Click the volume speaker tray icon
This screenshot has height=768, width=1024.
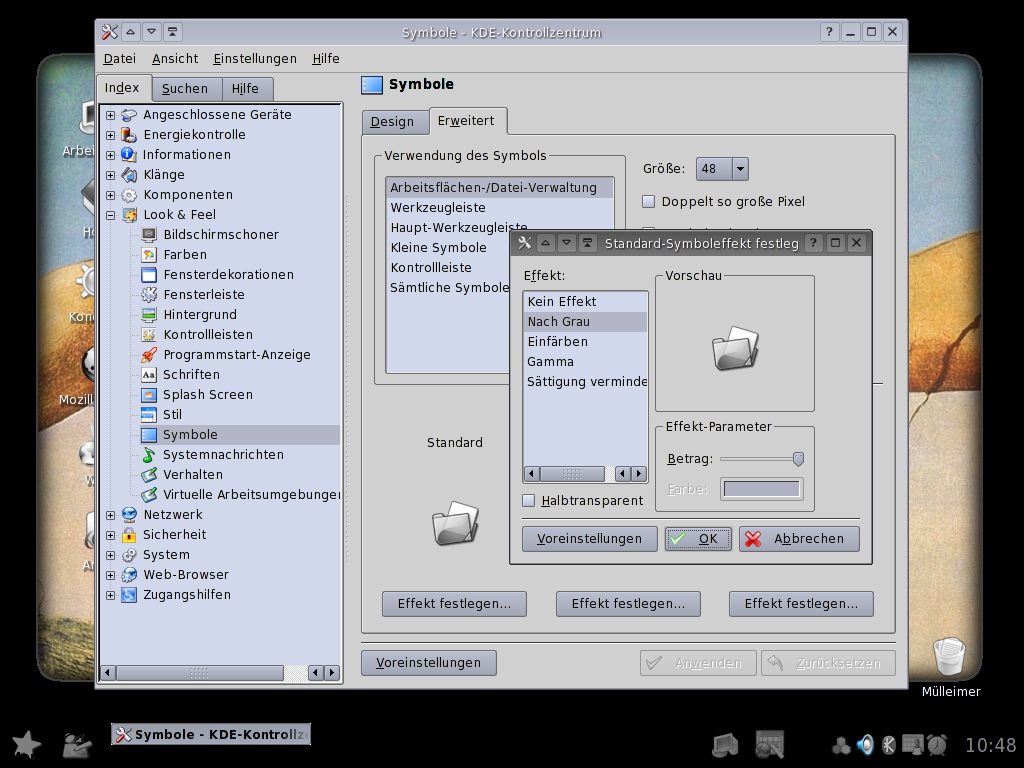coord(866,744)
